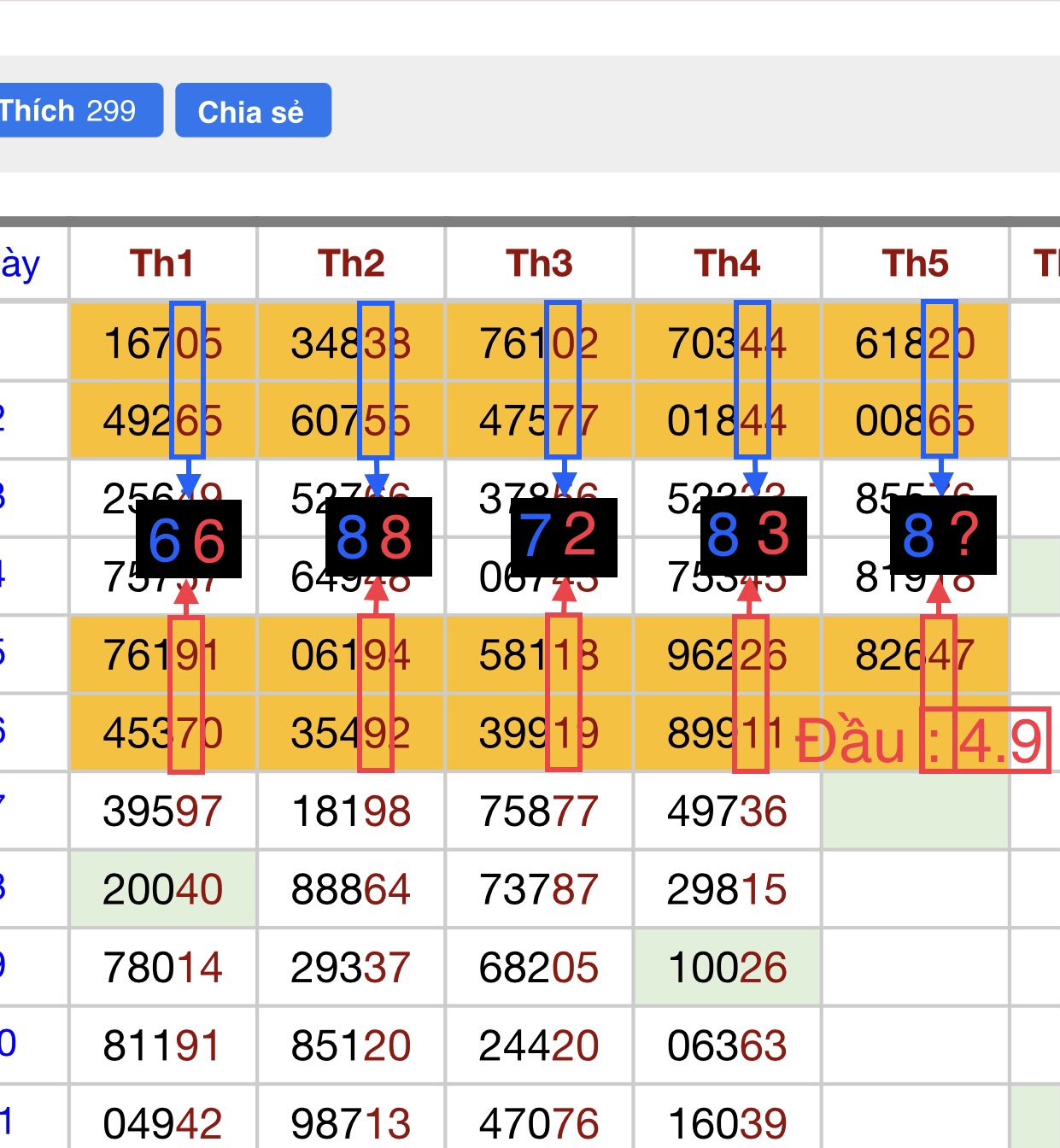This screenshot has width=1060, height=1148.
Task: Click the Th5 column header
Action: coord(915,264)
